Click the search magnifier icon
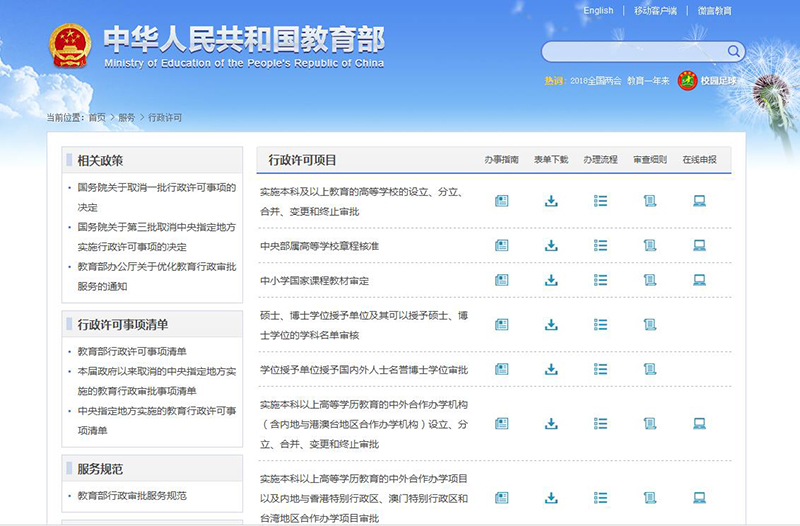 pos(734,51)
